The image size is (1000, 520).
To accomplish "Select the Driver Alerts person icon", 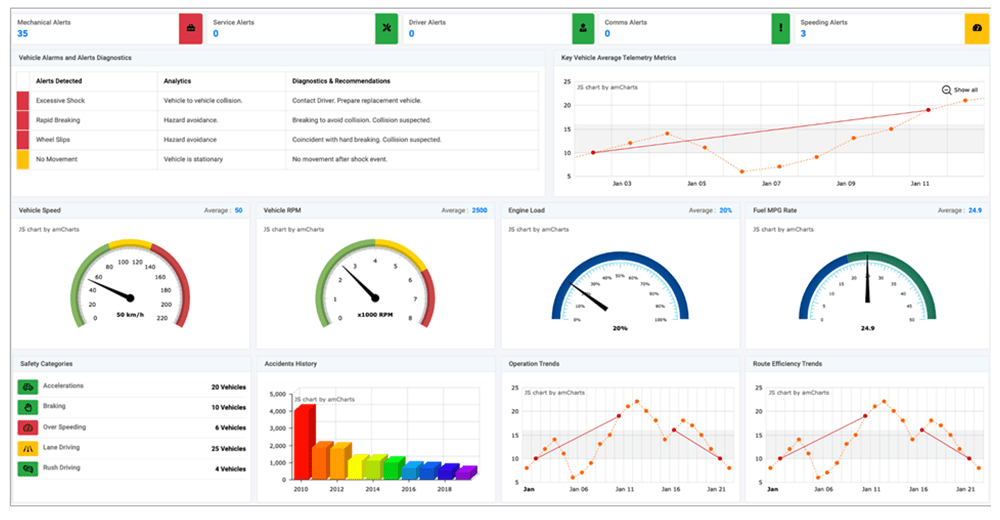I will coord(583,29).
